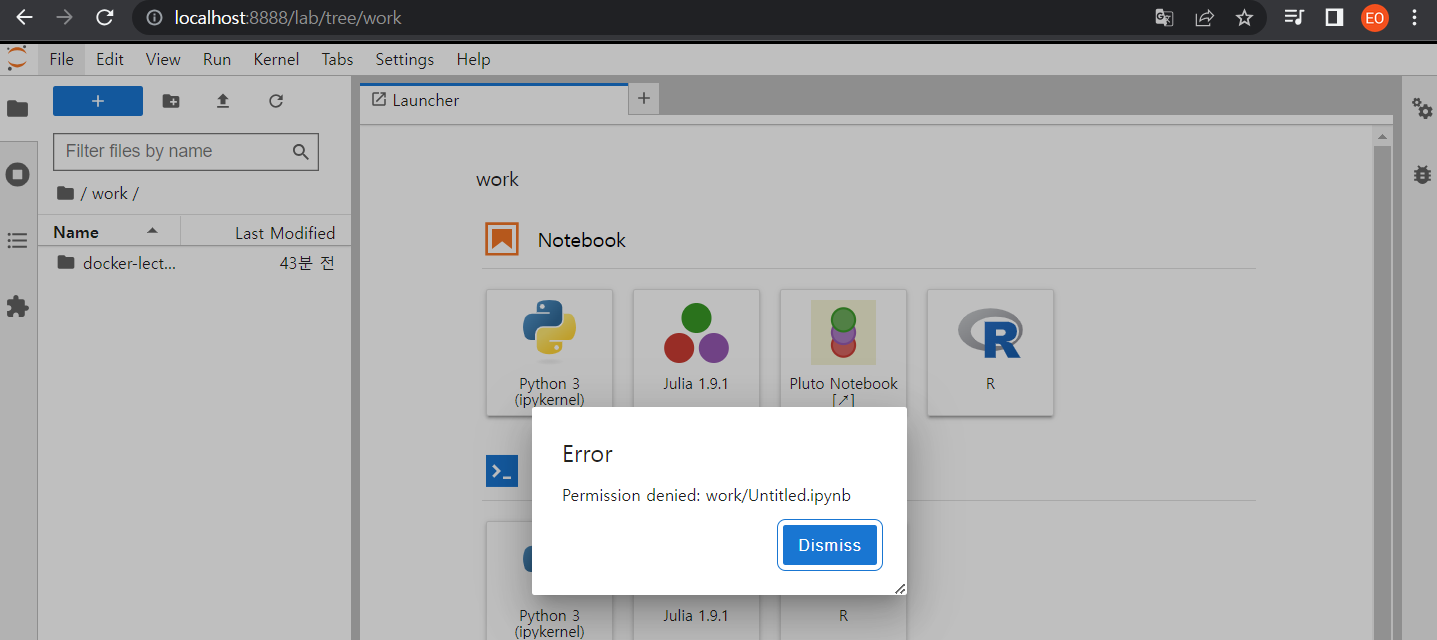1437x640 pixels.
Task: Click the scrollbar up arrow in launcher
Action: (1382, 136)
